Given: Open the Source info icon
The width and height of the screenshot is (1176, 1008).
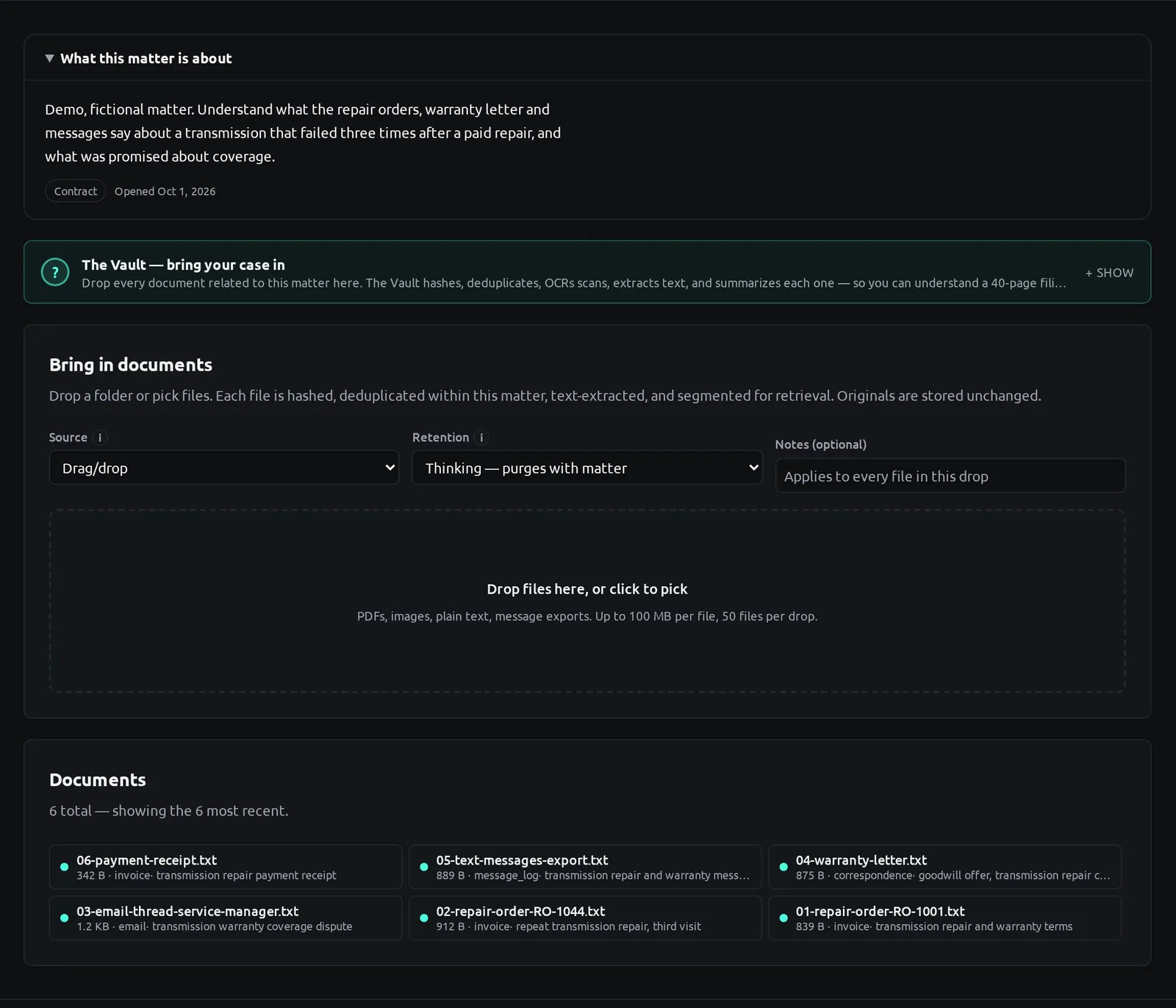Looking at the screenshot, I should tap(100, 437).
